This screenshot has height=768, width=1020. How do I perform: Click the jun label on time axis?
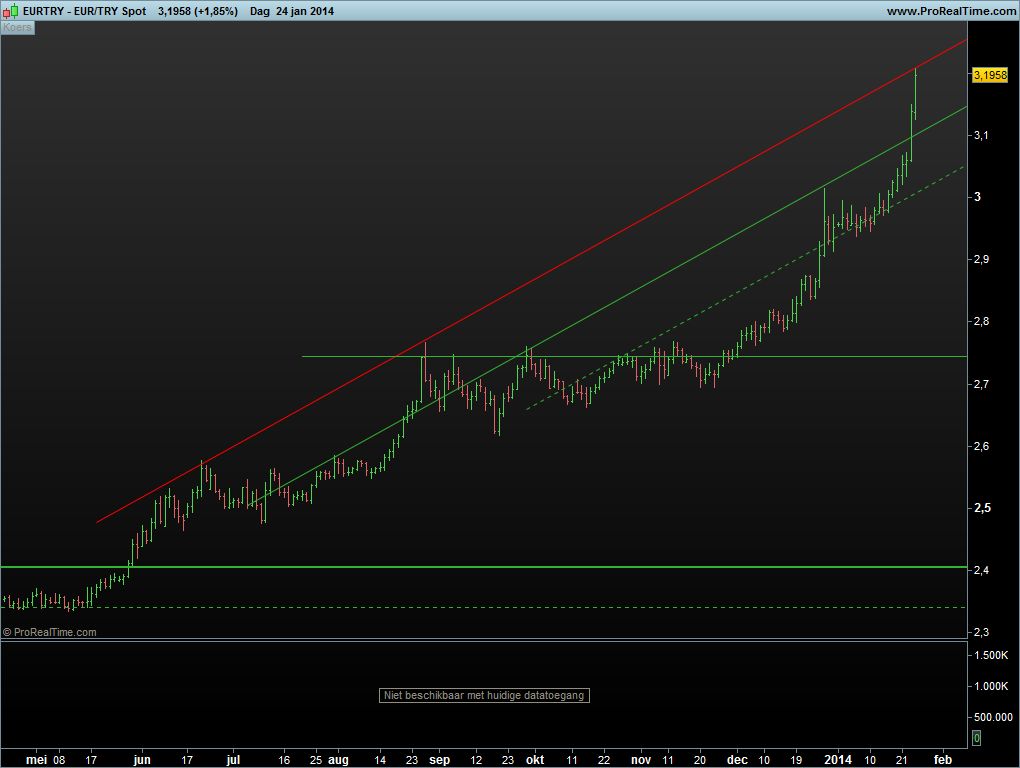[142, 759]
